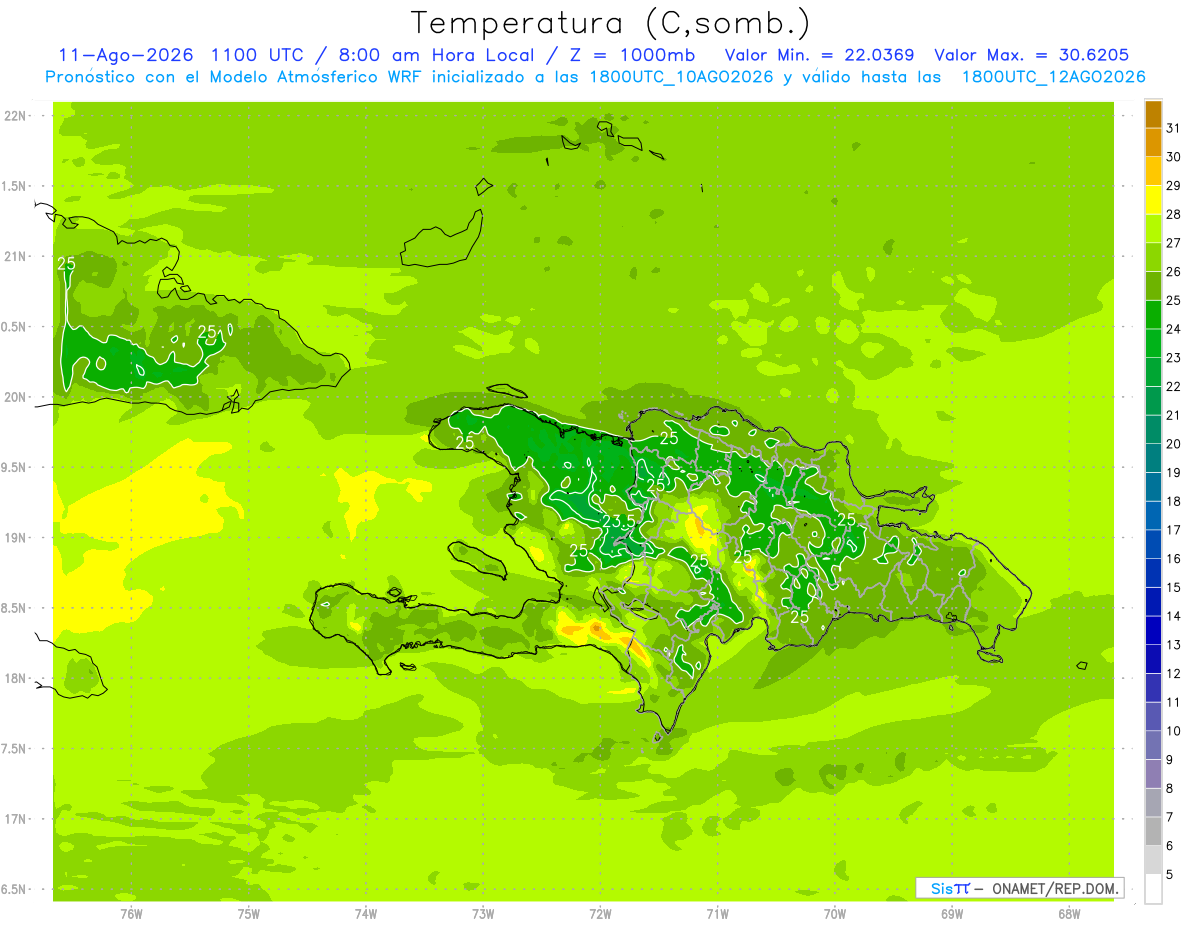Pick the blue swatch between 16 and 17
The height and width of the screenshot is (927, 1200).
tap(1153, 544)
